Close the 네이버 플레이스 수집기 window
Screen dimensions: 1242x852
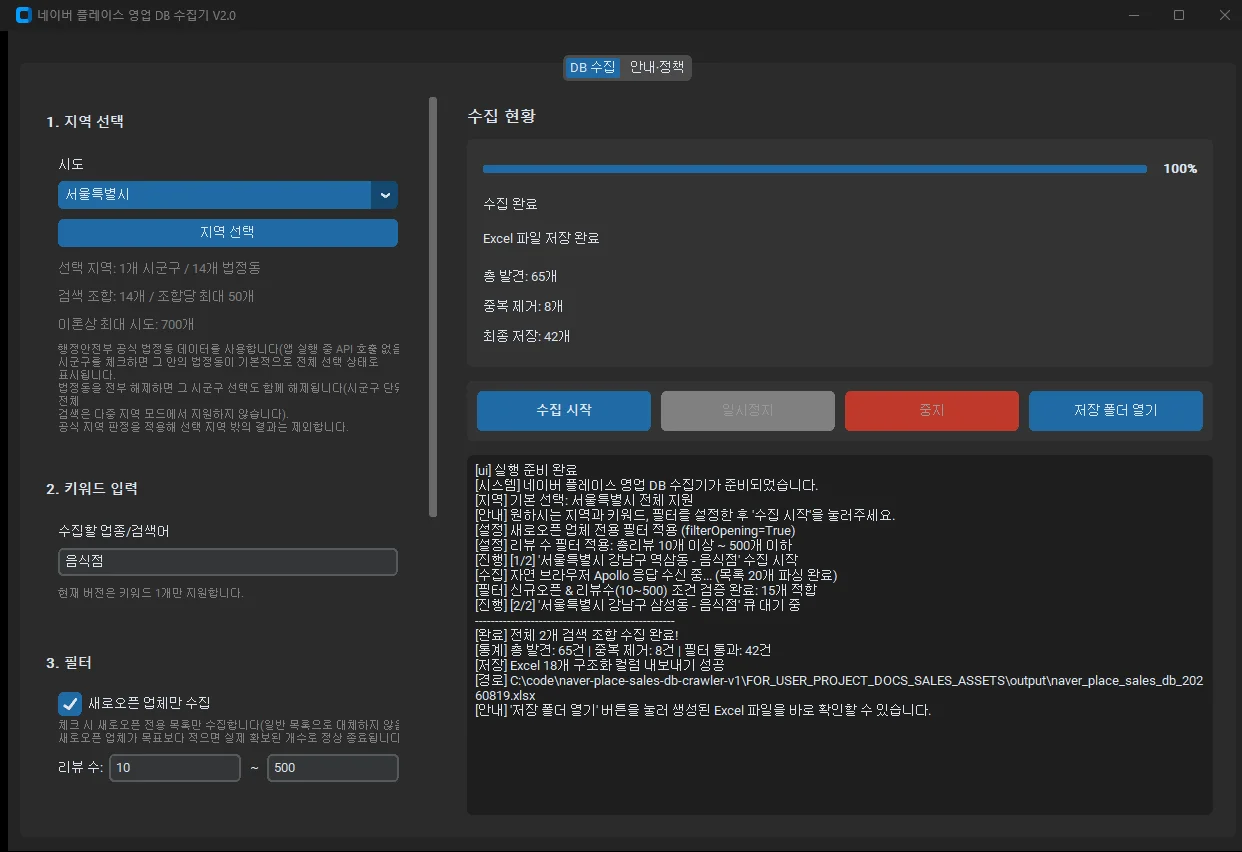tap(1224, 15)
